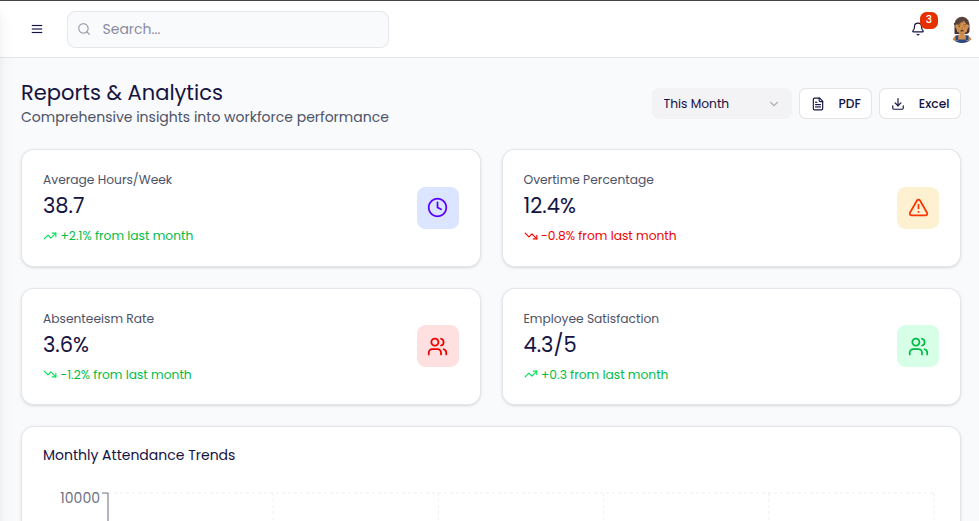Open the user profile avatar
979x521 pixels.
coord(961,29)
